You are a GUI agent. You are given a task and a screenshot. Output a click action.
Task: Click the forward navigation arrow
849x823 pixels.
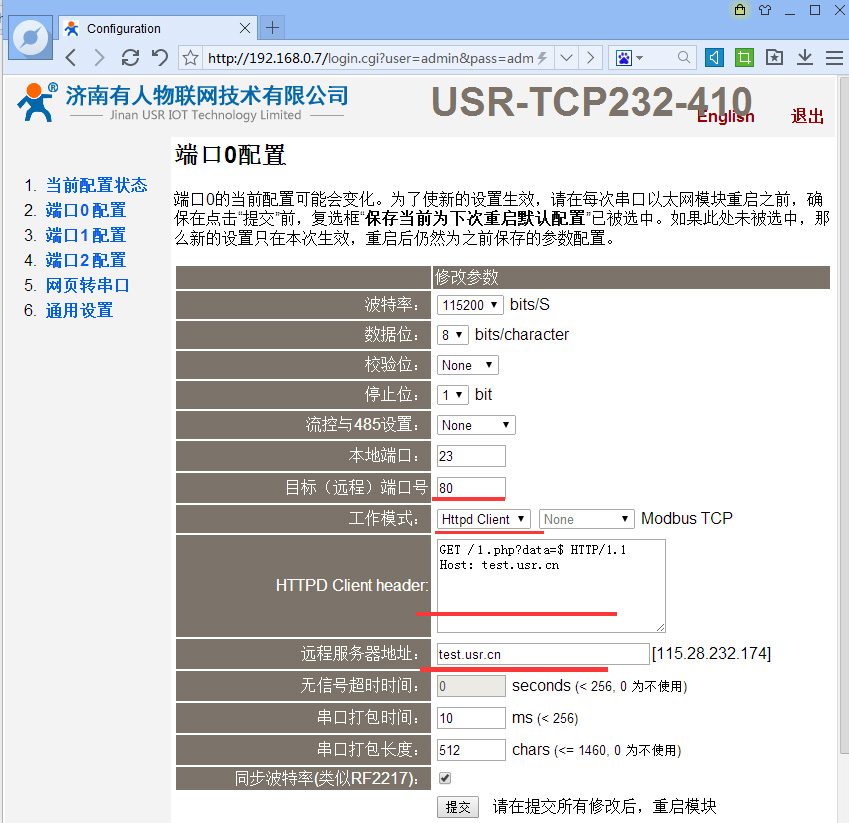[99, 58]
